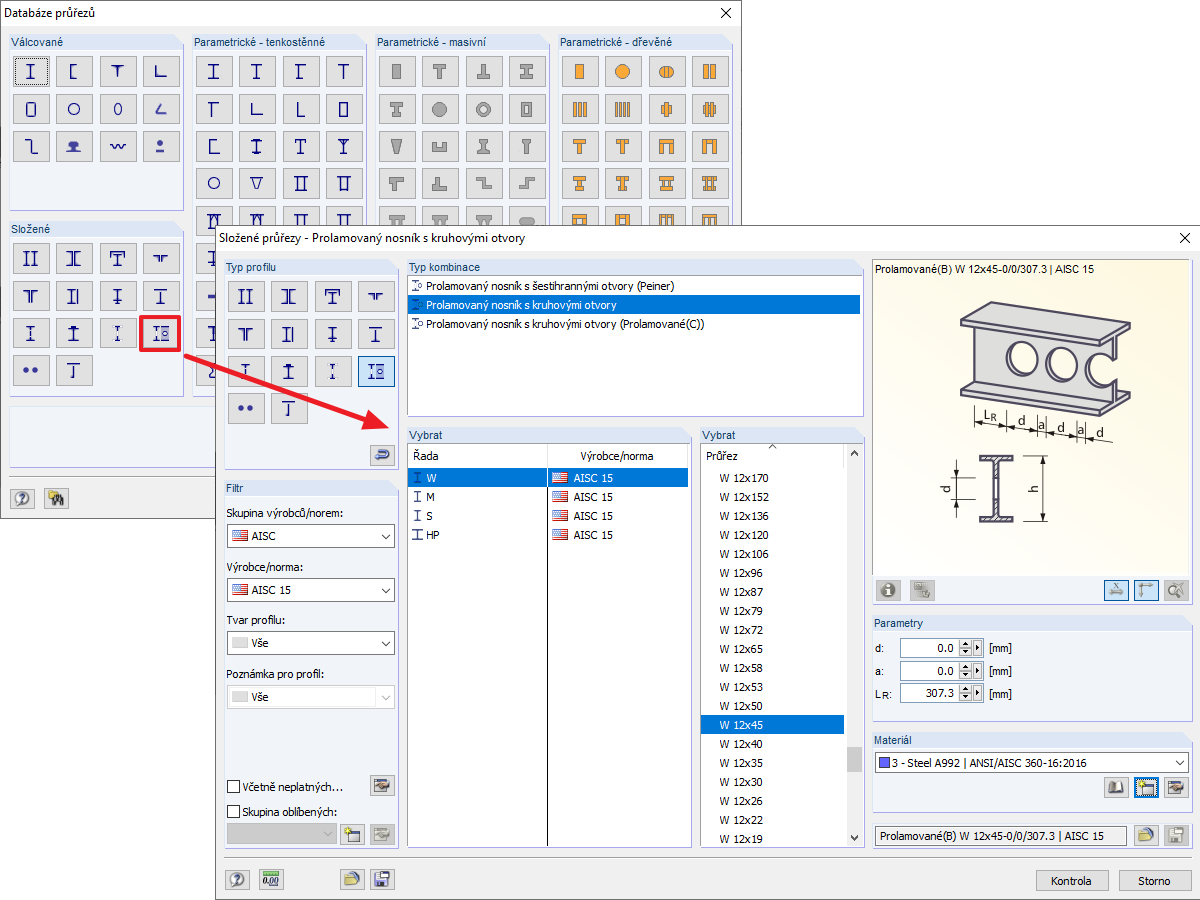Image resolution: width=1200 pixels, height=900 pixels.
Task: Show cross-section info with the 'i' icon
Action: click(x=888, y=590)
